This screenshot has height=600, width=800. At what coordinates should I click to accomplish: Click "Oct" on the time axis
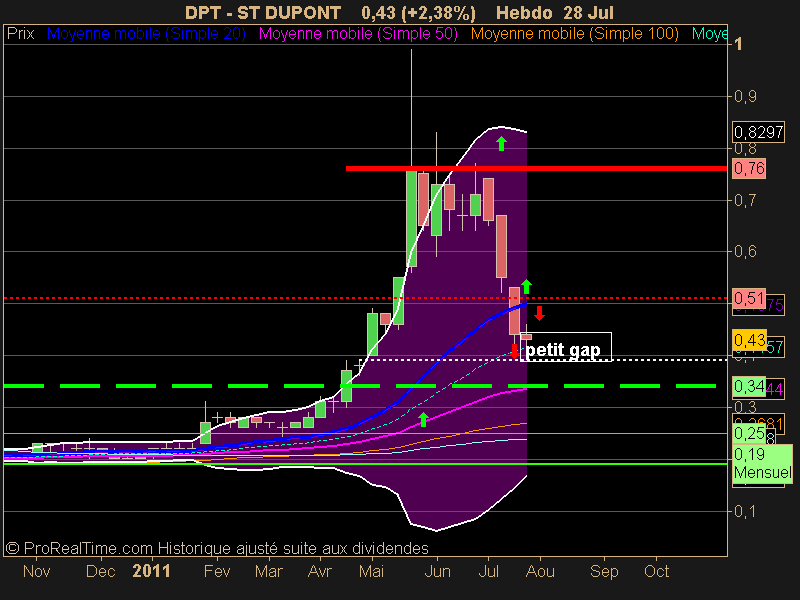point(656,571)
